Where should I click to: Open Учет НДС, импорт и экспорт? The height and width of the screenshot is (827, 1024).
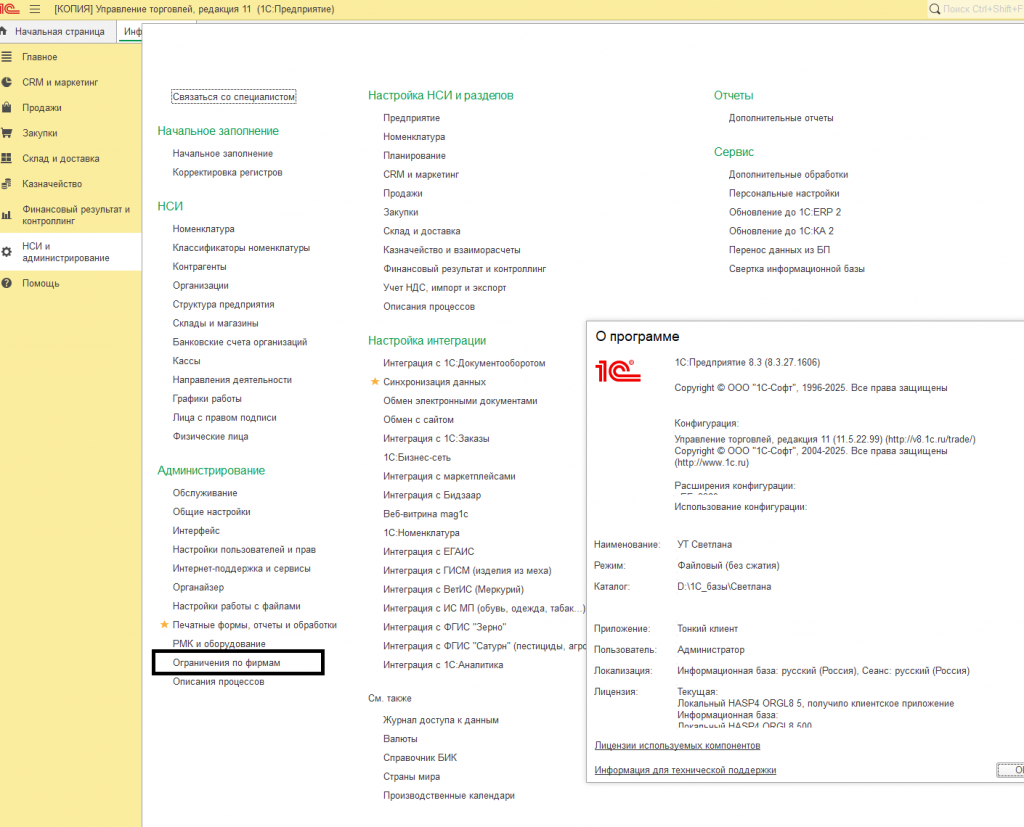point(445,288)
